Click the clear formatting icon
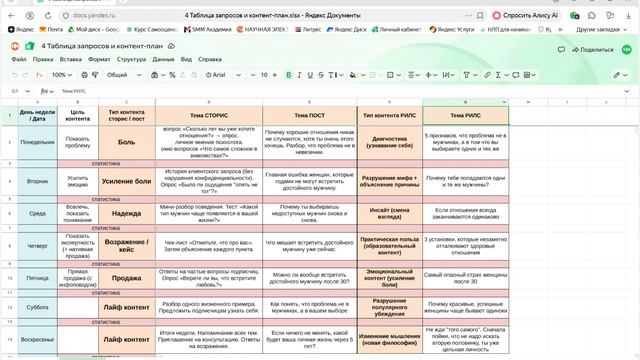 [39, 75]
